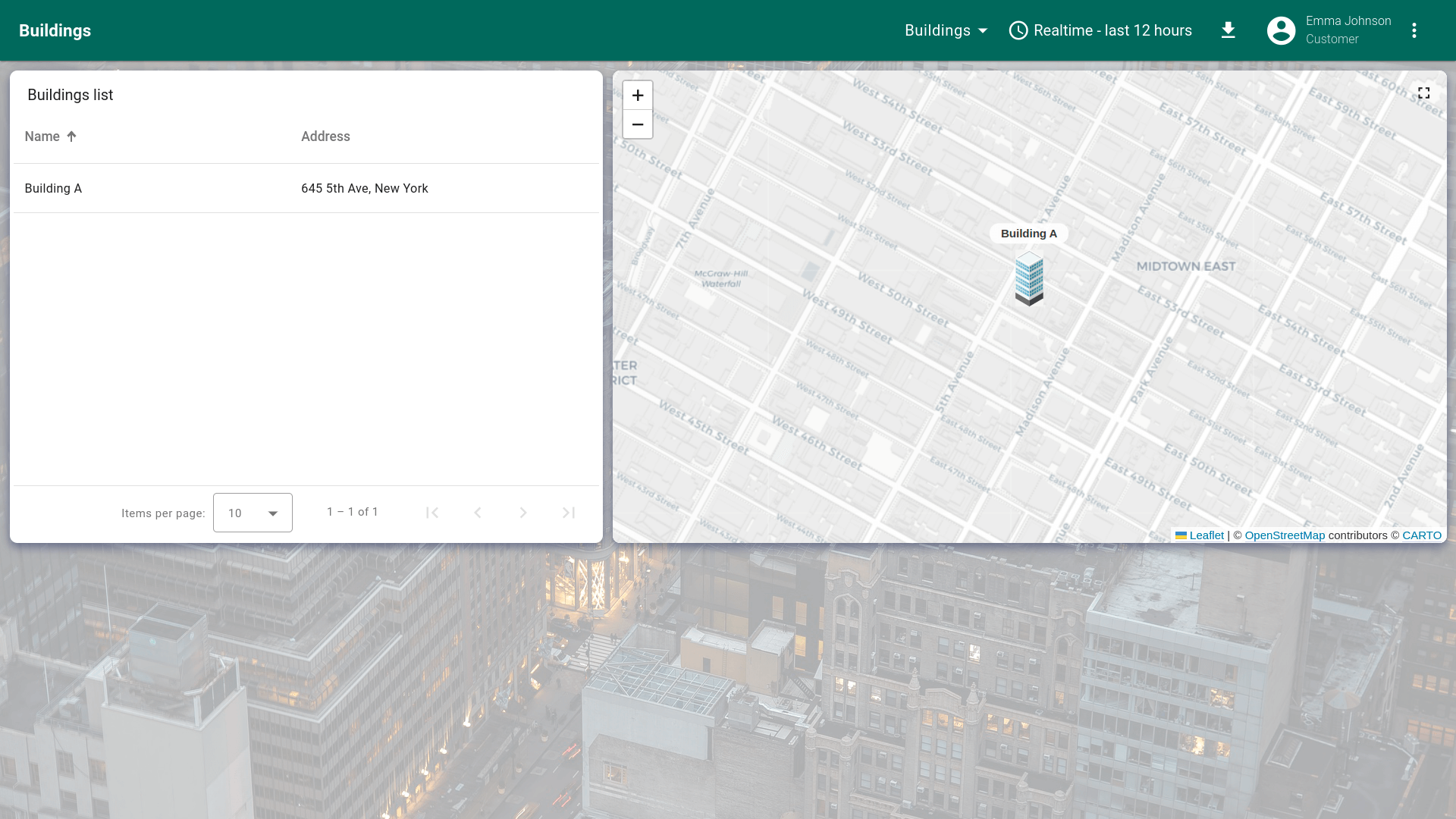1456x819 pixels.
Task: Click the map zoom in button
Action: [x=637, y=96]
